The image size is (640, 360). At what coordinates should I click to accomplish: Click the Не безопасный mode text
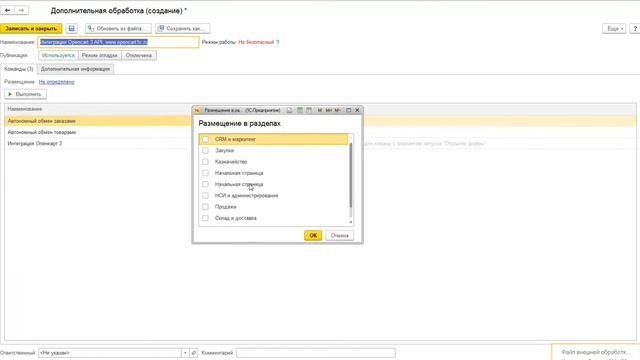(256, 42)
